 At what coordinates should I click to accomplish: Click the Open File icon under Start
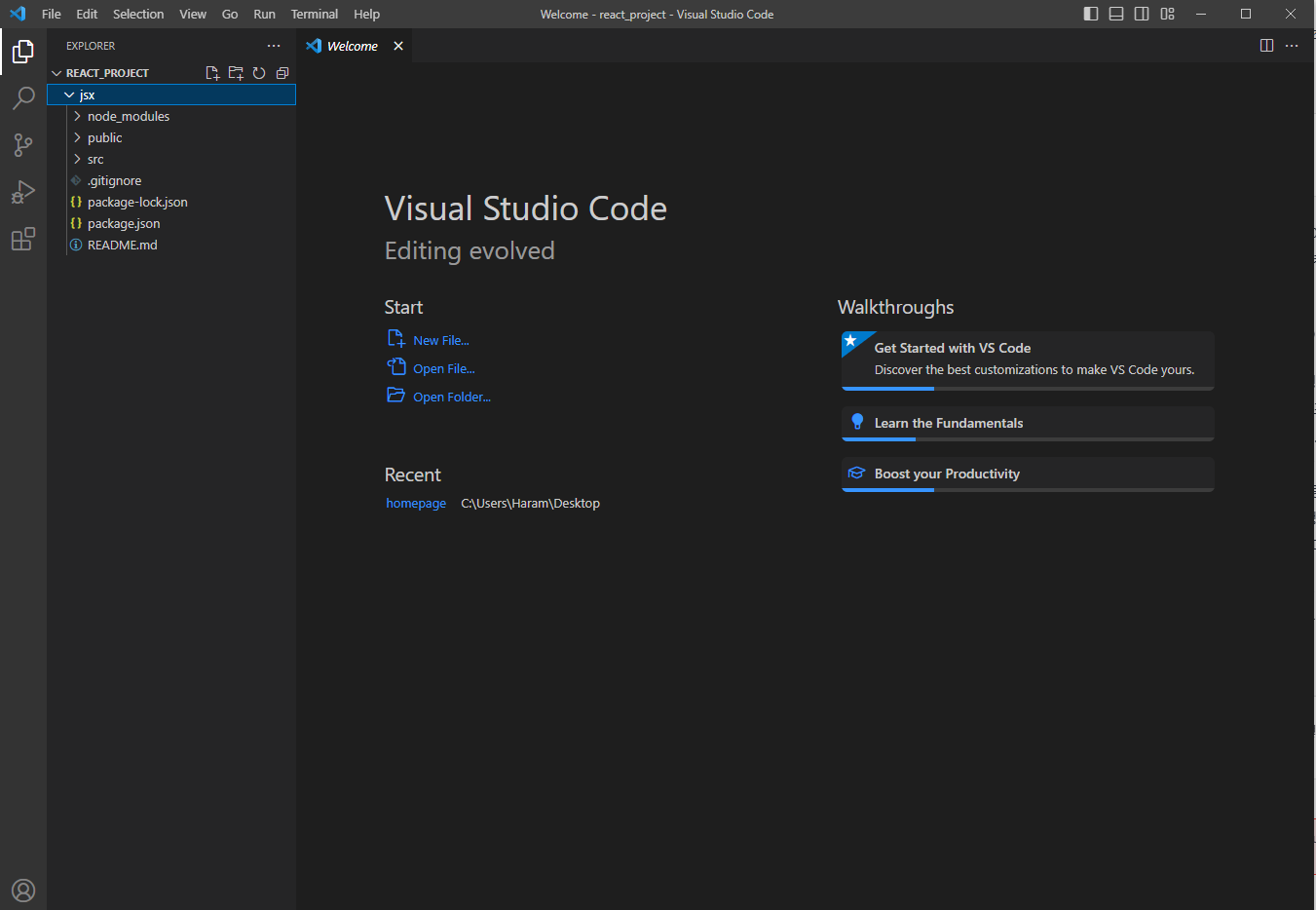click(x=396, y=366)
